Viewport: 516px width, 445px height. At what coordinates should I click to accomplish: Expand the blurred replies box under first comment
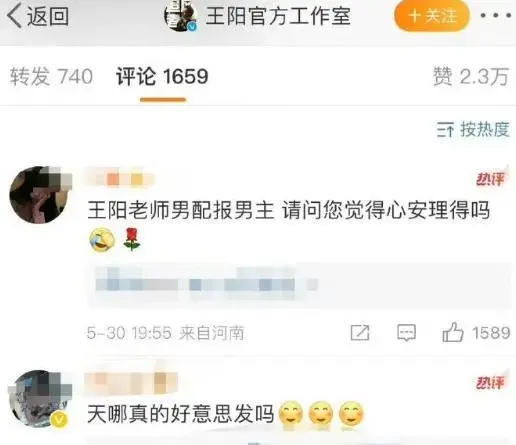[299, 285]
